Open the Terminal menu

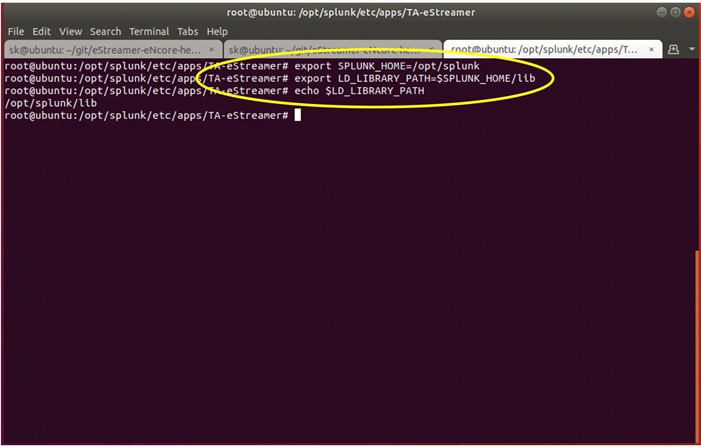coord(149,32)
